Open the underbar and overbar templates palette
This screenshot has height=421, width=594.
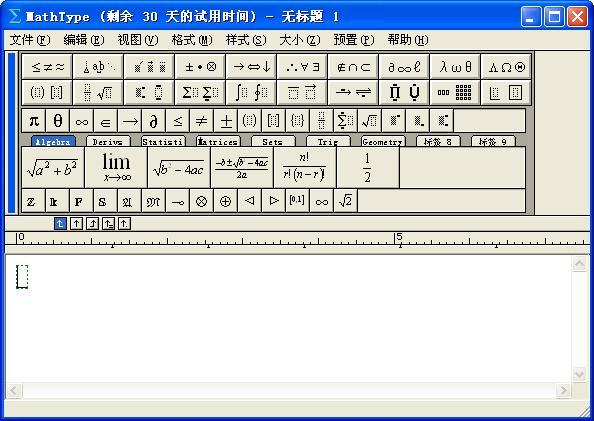302,92
